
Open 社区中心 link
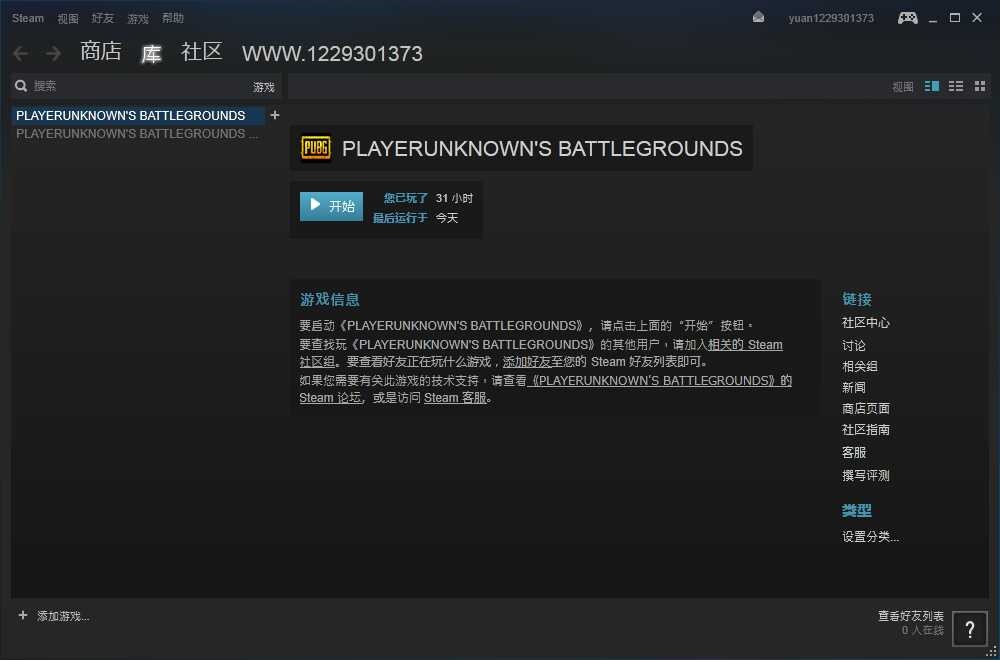tap(865, 323)
